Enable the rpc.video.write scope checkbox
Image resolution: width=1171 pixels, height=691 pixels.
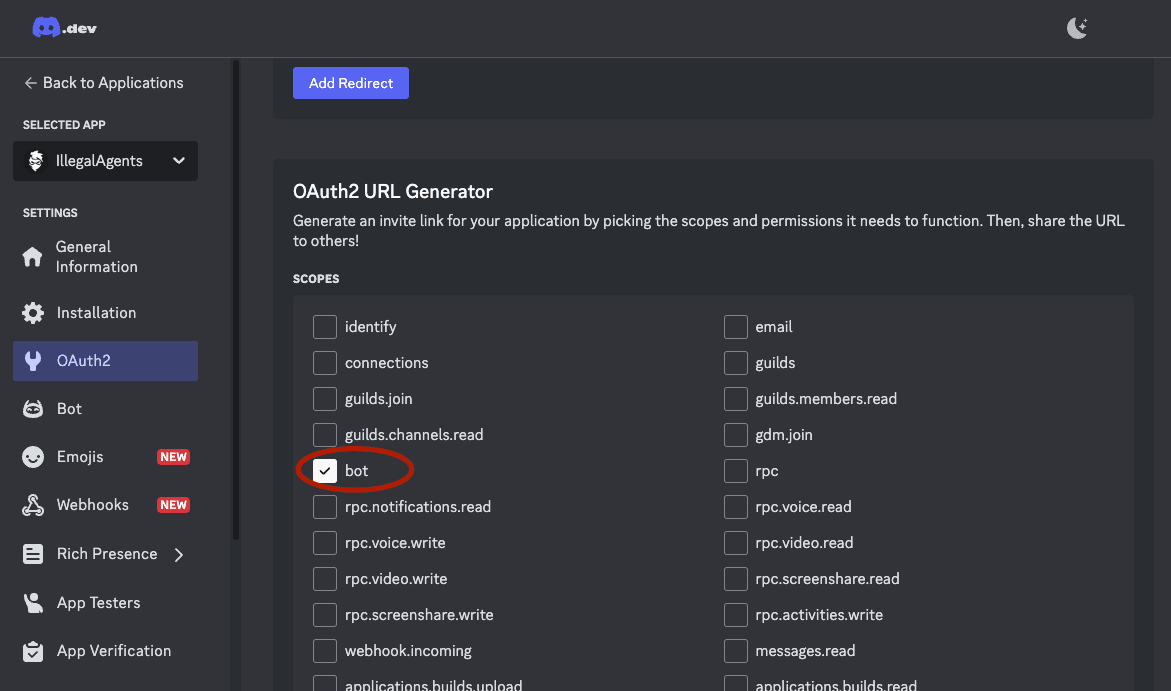tap(325, 579)
